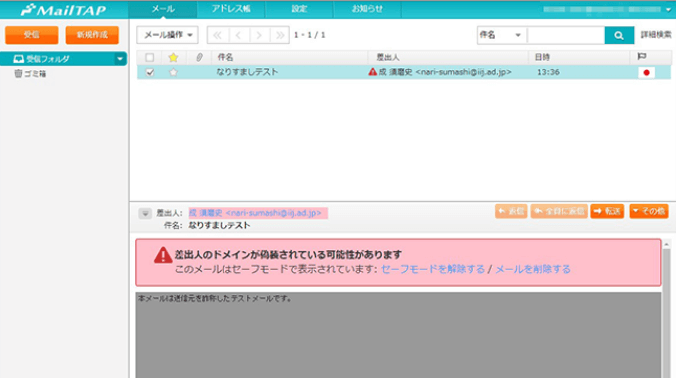Click the 受信 button
The image size is (676, 378).
click(x=32, y=35)
